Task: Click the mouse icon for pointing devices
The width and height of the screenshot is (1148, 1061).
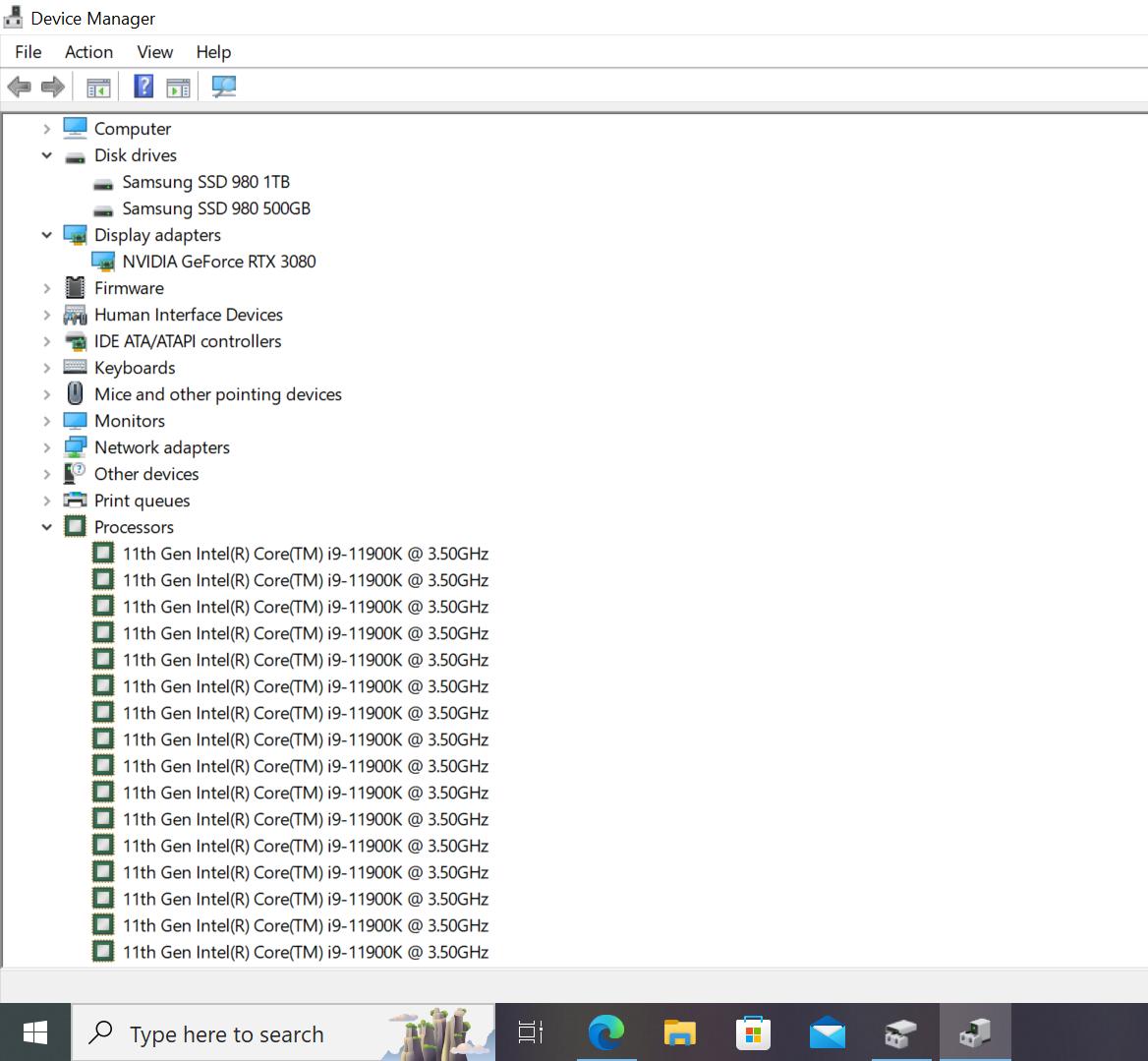Action: [x=75, y=394]
